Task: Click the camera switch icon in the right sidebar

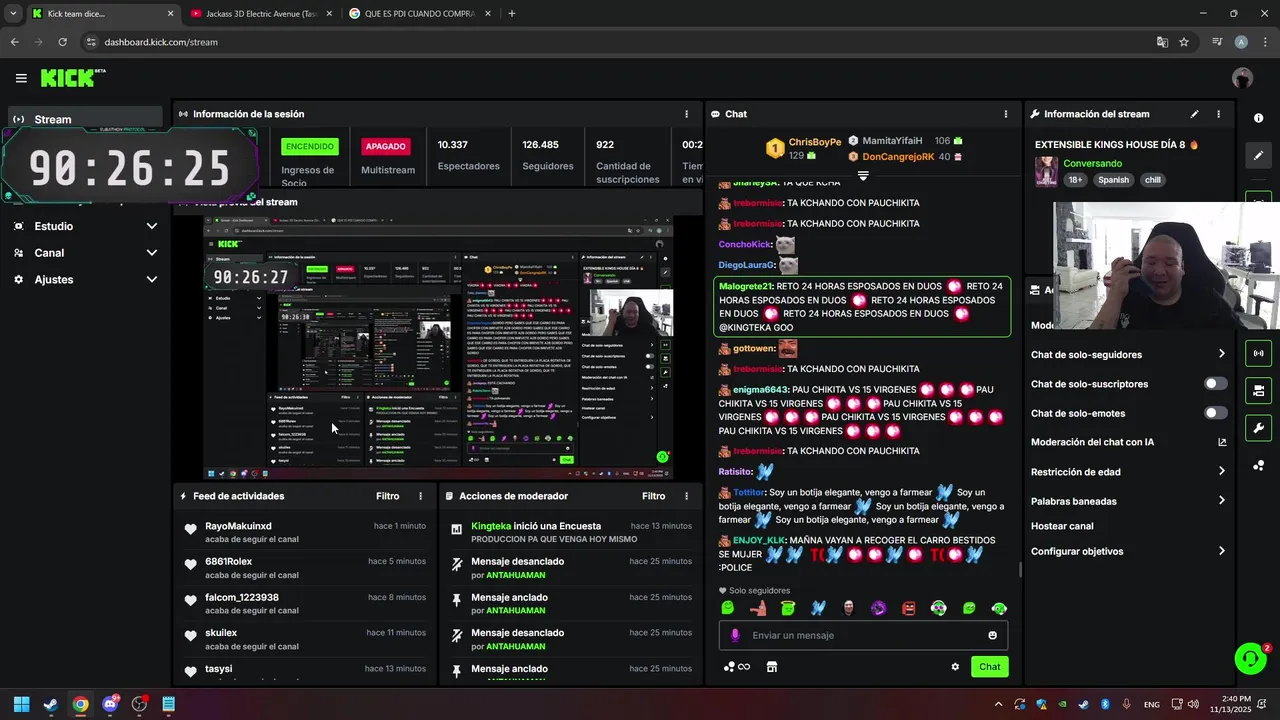Action: click(x=1258, y=390)
